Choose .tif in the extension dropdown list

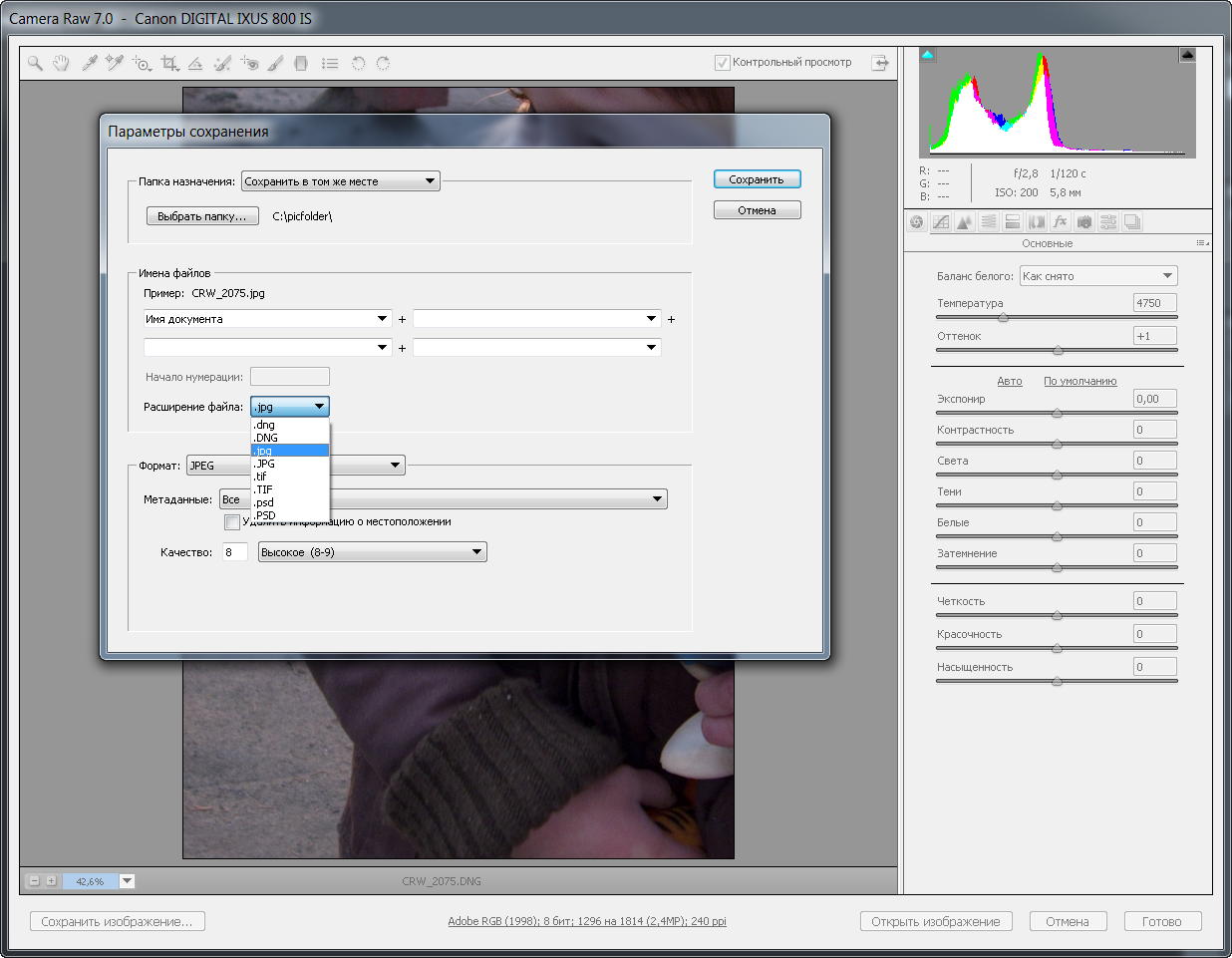coord(261,477)
